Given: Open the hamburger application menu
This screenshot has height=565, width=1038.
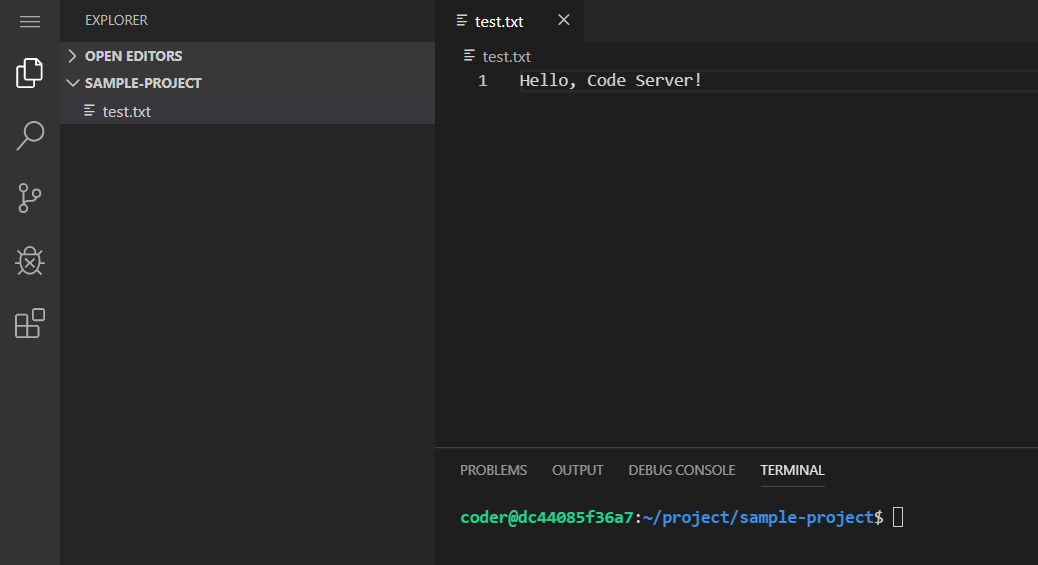Looking at the screenshot, I should pos(30,22).
